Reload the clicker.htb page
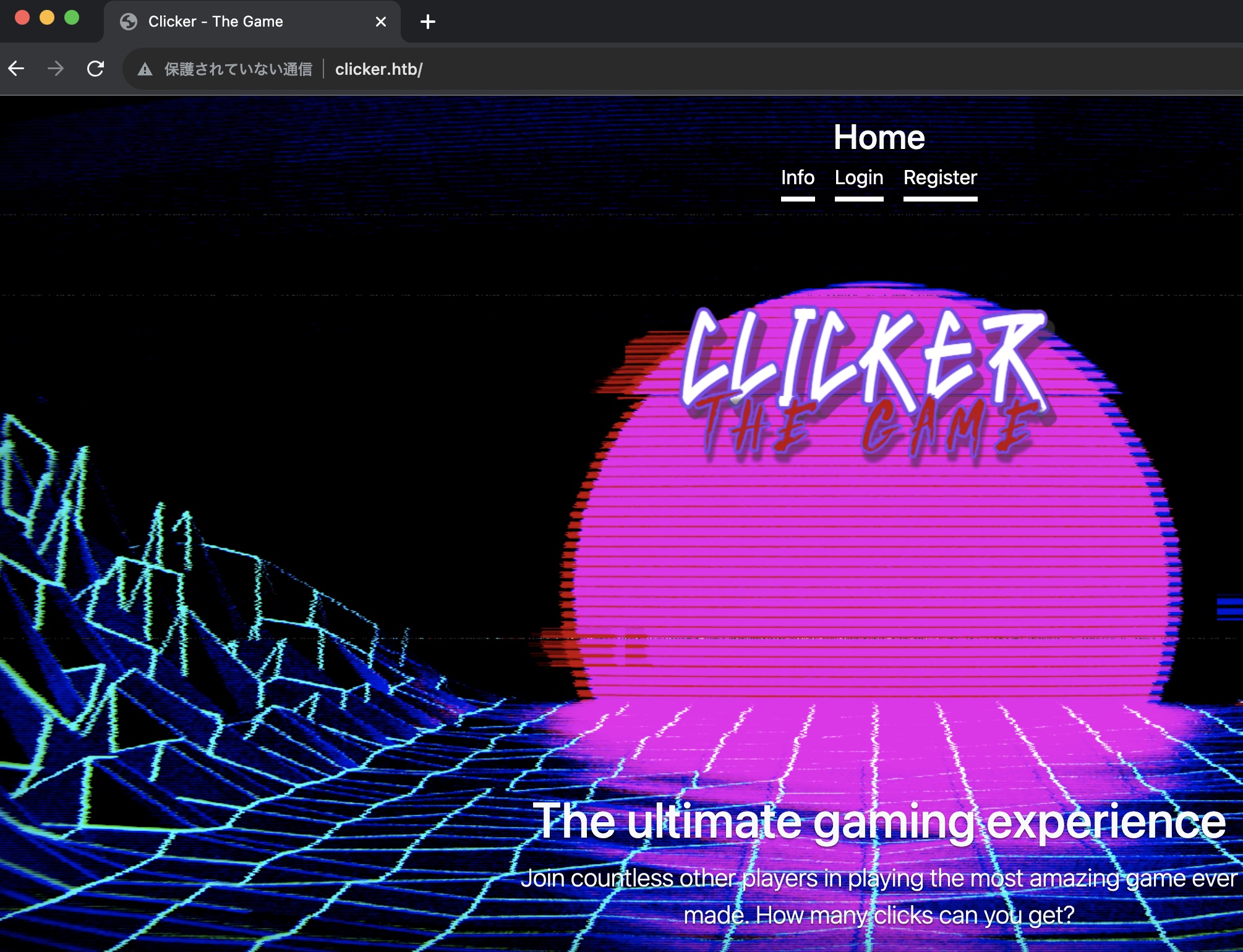Screen dimensions: 1243x952 point(95,69)
